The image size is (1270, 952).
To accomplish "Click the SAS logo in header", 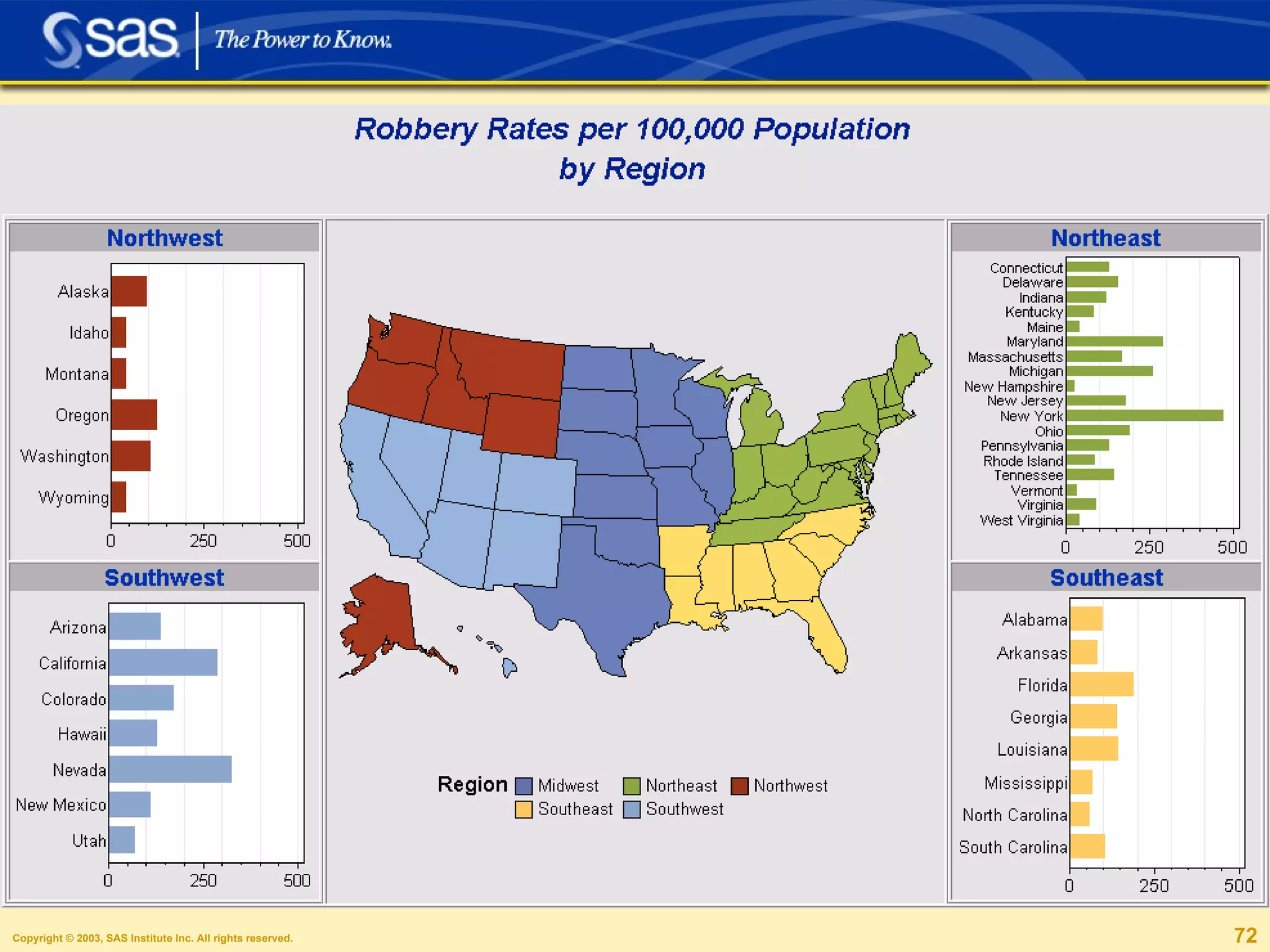I will click(x=112, y=40).
